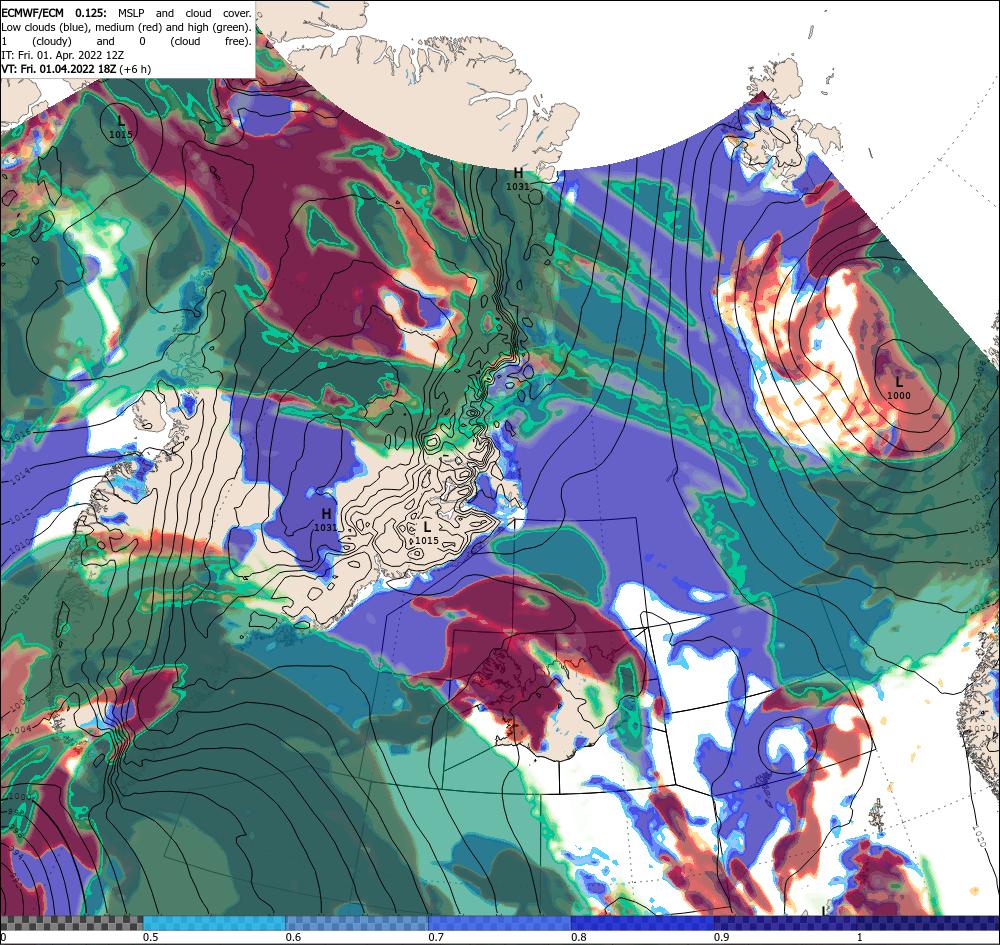Click the 1006 isobar label on the western edge
This screenshot has height=945, width=1000.
coord(19,705)
